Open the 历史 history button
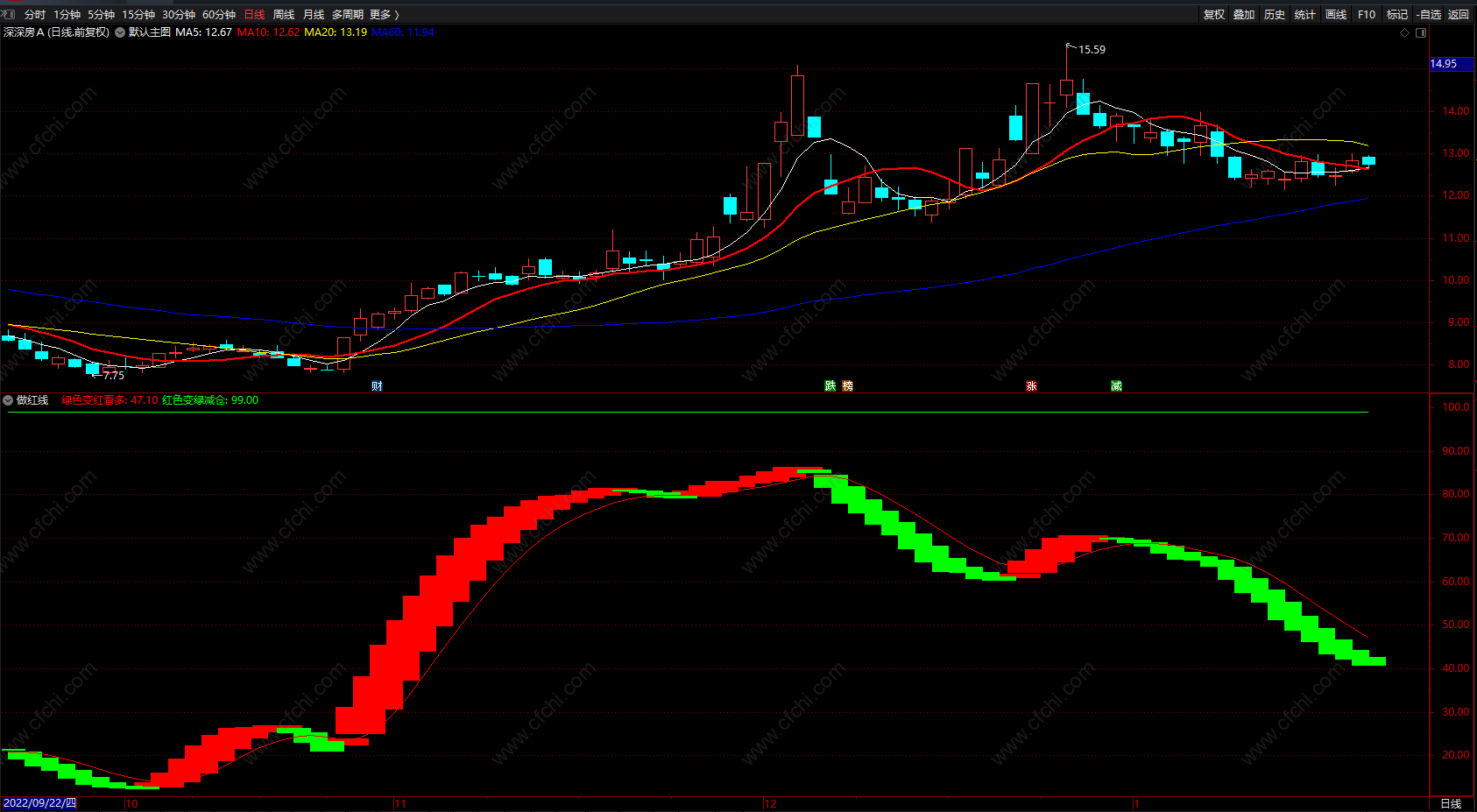The width and height of the screenshot is (1477, 812). [x=1275, y=14]
